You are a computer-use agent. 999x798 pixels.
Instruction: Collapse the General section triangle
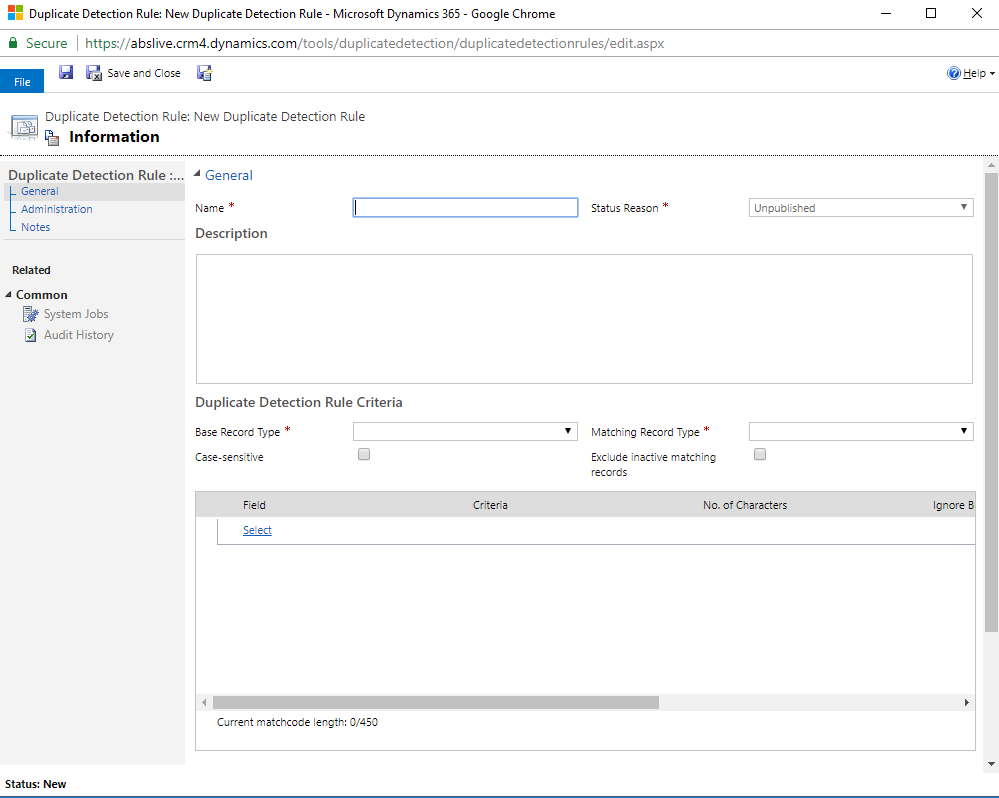[197, 173]
